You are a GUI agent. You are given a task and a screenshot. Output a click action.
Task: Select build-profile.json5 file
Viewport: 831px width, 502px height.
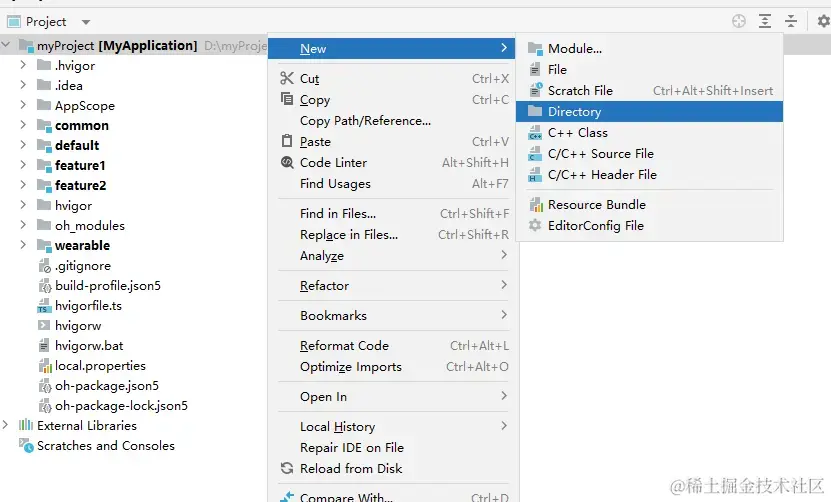tap(108, 286)
